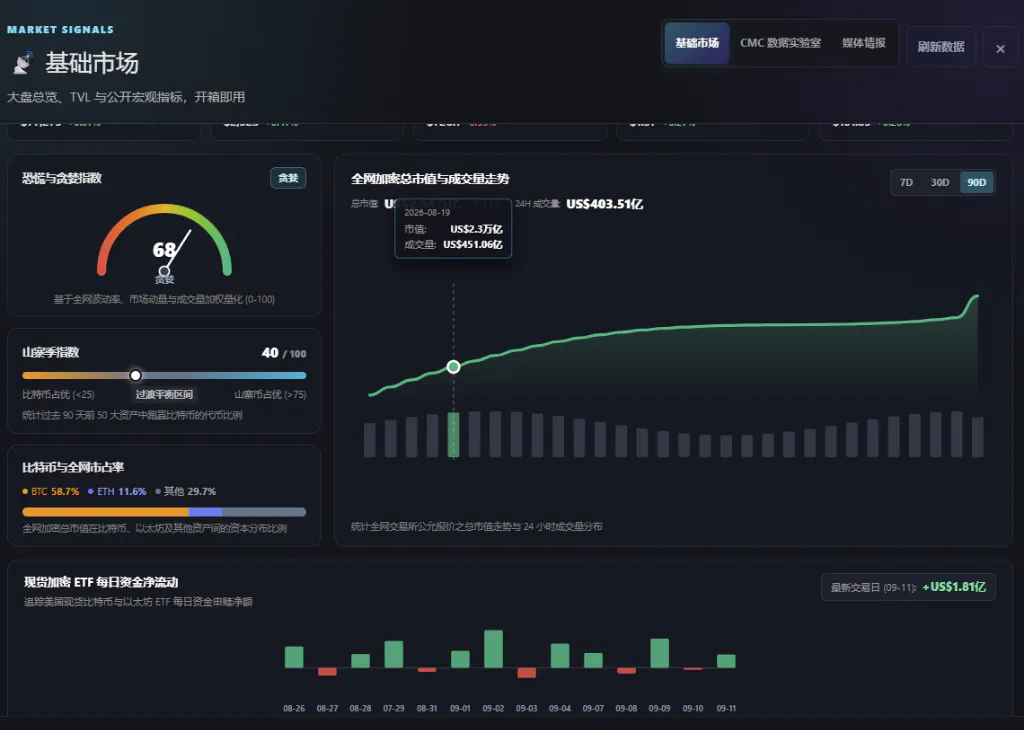Click the "全网加密总市值与成交量走势" chart title
Image resolution: width=1024 pixels, height=730 pixels.
coord(430,178)
